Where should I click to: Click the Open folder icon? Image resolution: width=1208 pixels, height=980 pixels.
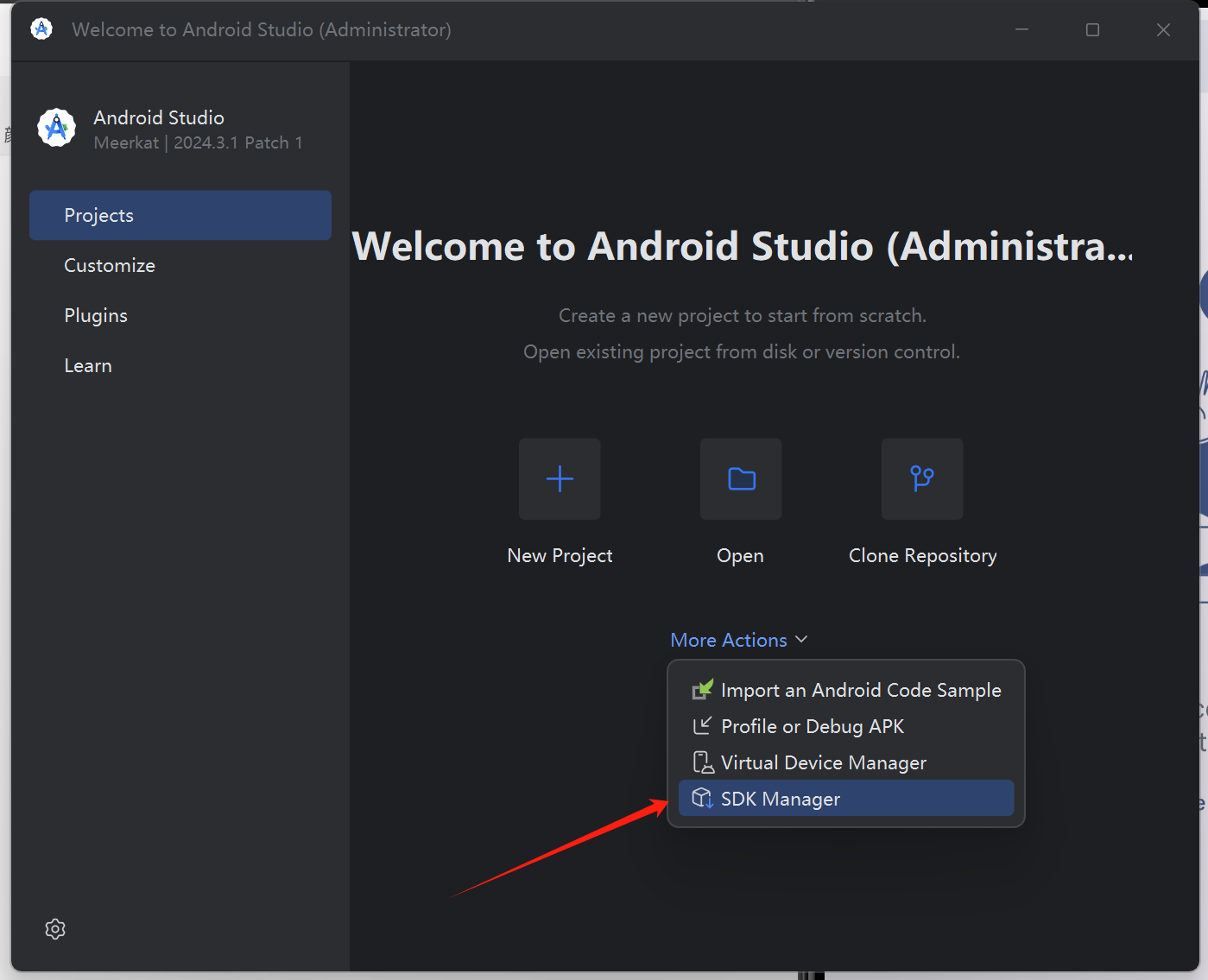coord(741,479)
